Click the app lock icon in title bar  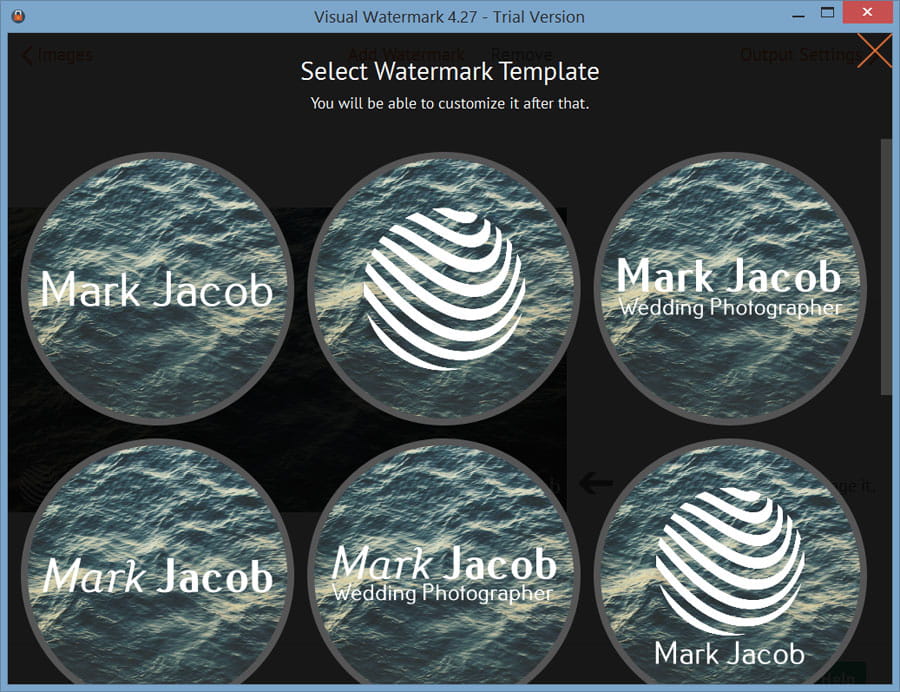[x=18, y=16]
